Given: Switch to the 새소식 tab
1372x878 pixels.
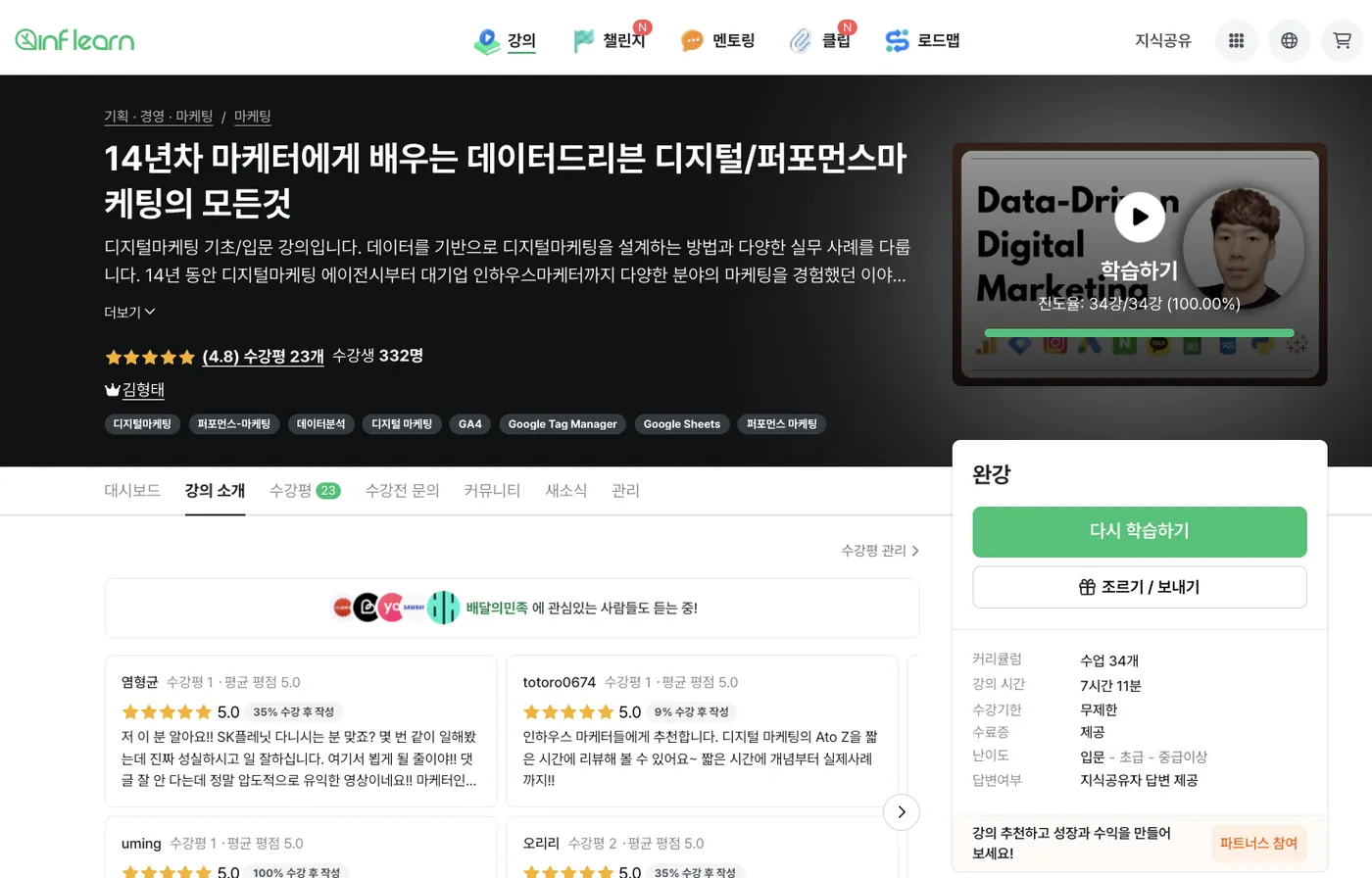Looking at the screenshot, I should pos(565,490).
